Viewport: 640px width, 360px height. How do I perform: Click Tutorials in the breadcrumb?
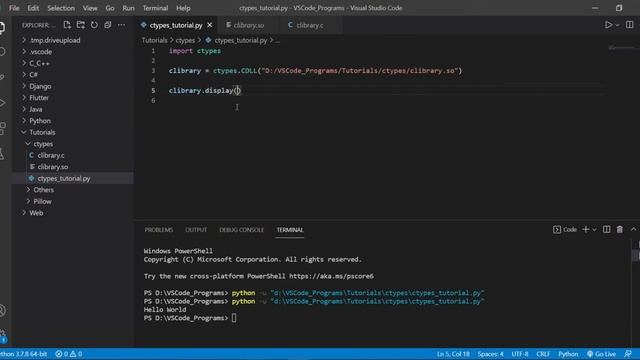point(155,40)
